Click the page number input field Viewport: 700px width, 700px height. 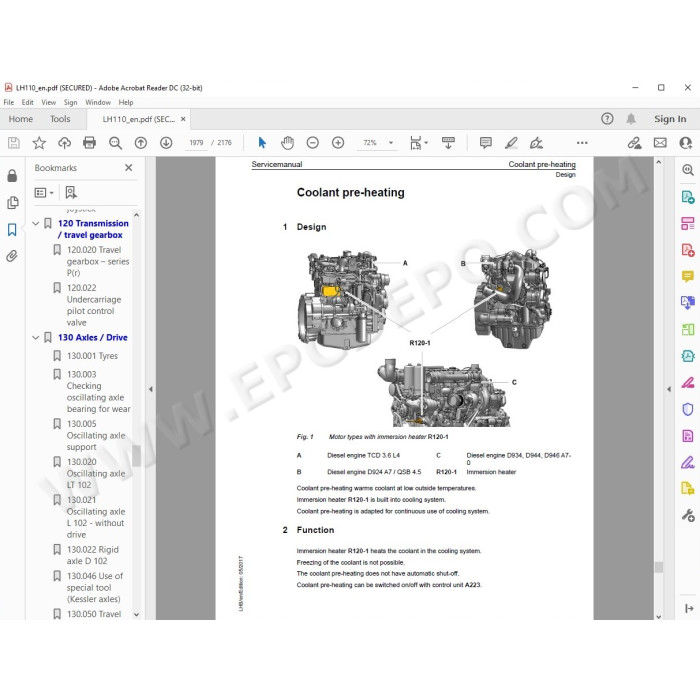tap(196, 143)
